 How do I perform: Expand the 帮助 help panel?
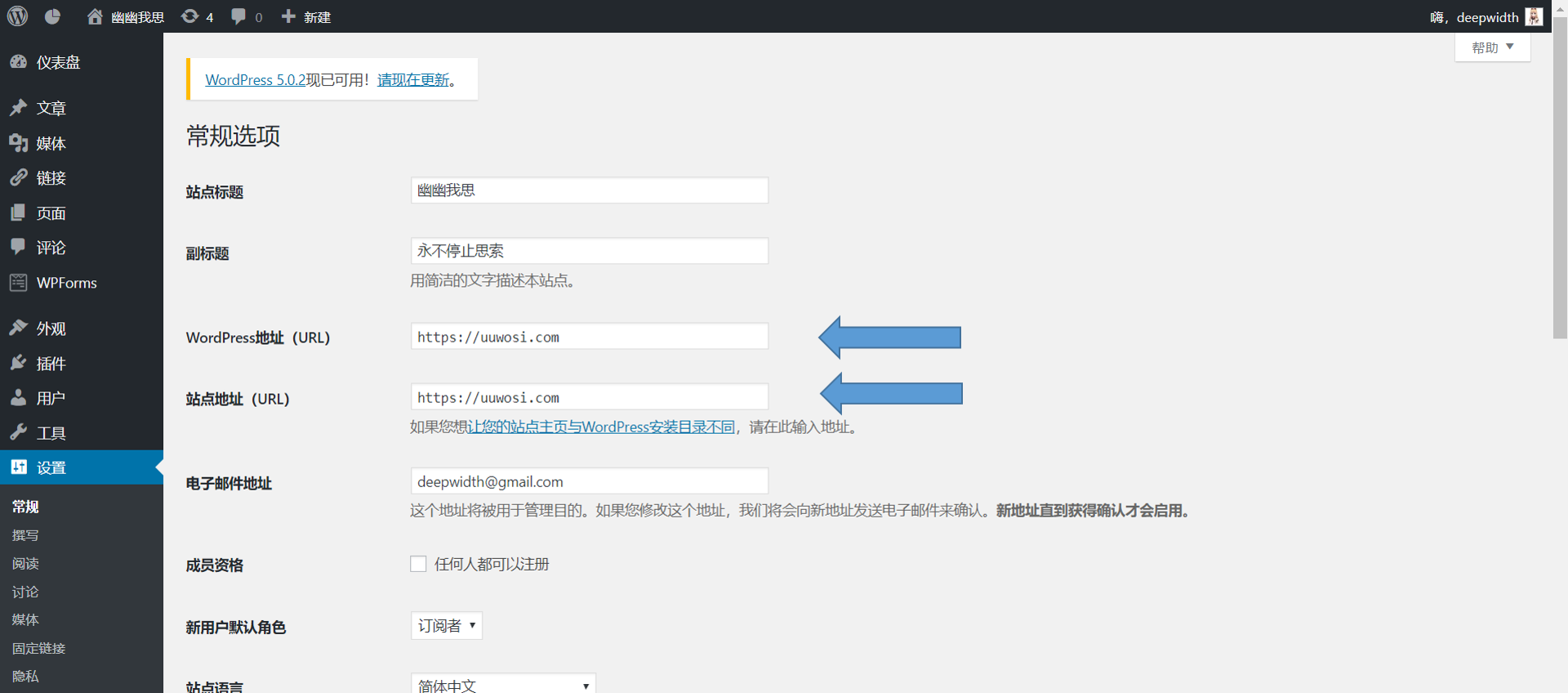coord(1492,47)
